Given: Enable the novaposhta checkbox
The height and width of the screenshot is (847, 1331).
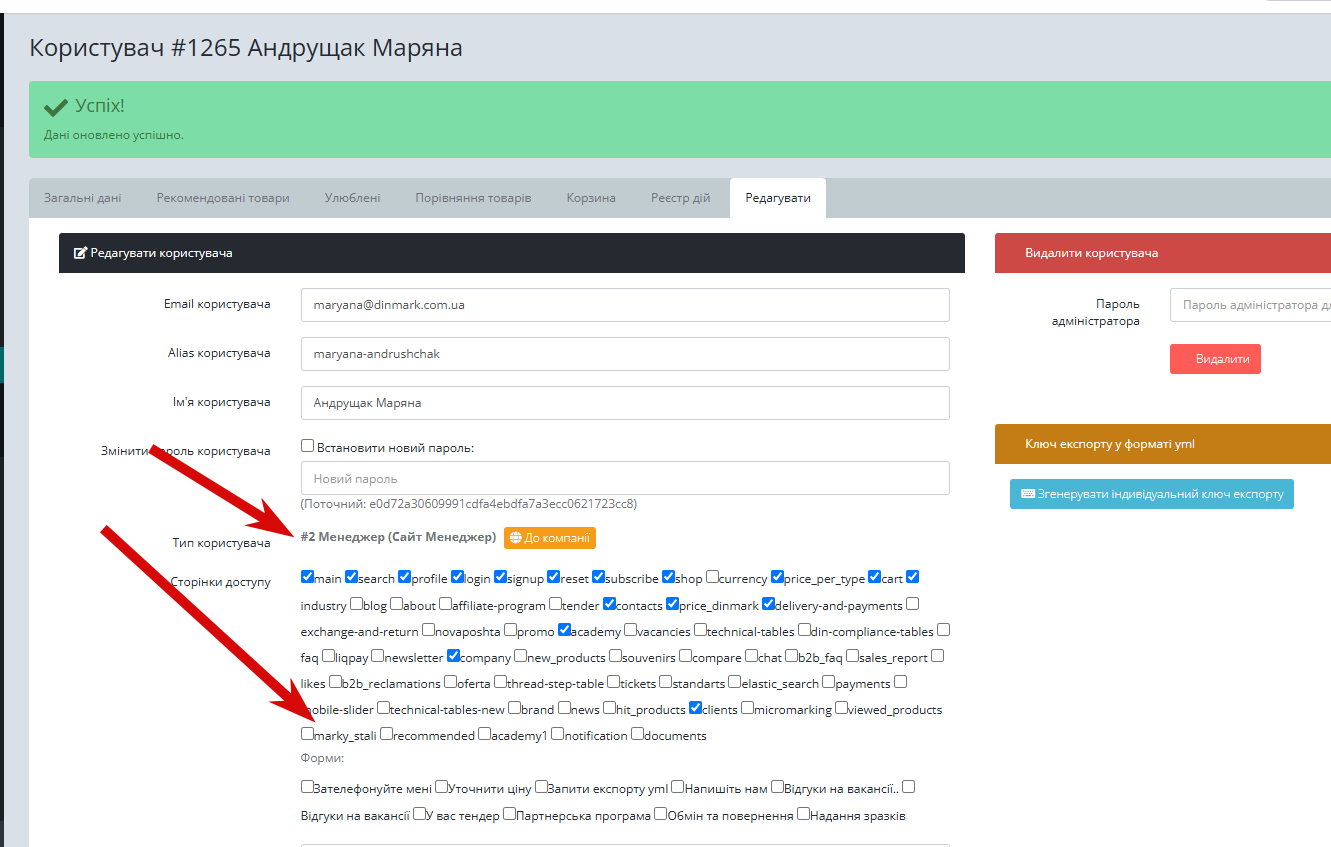Looking at the screenshot, I should (429, 630).
